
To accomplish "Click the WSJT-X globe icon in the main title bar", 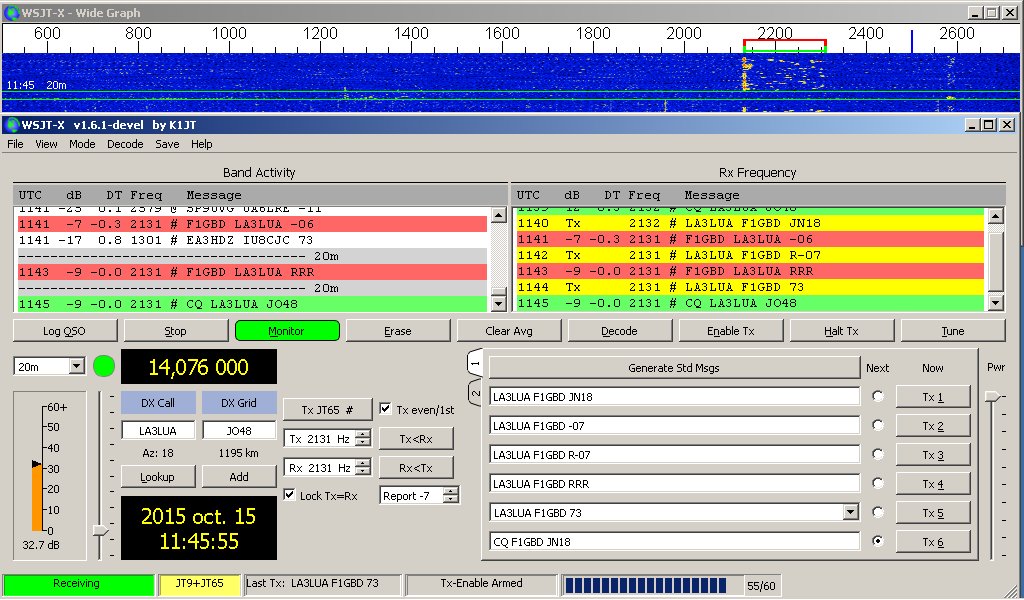I will [x=12, y=125].
